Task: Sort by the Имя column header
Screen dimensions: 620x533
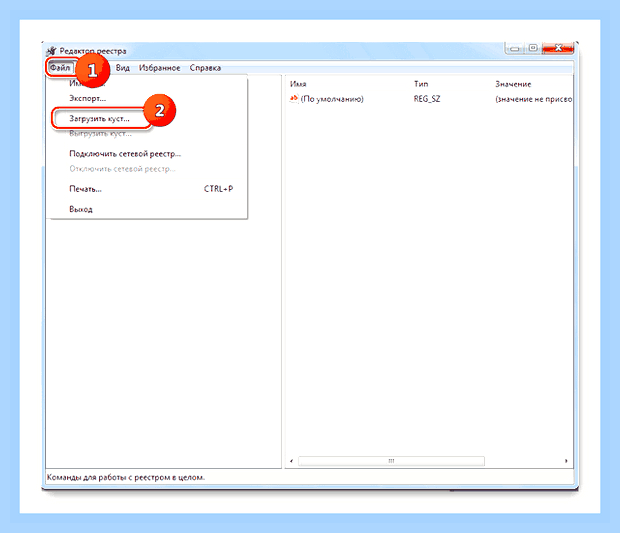Action: coord(298,84)
